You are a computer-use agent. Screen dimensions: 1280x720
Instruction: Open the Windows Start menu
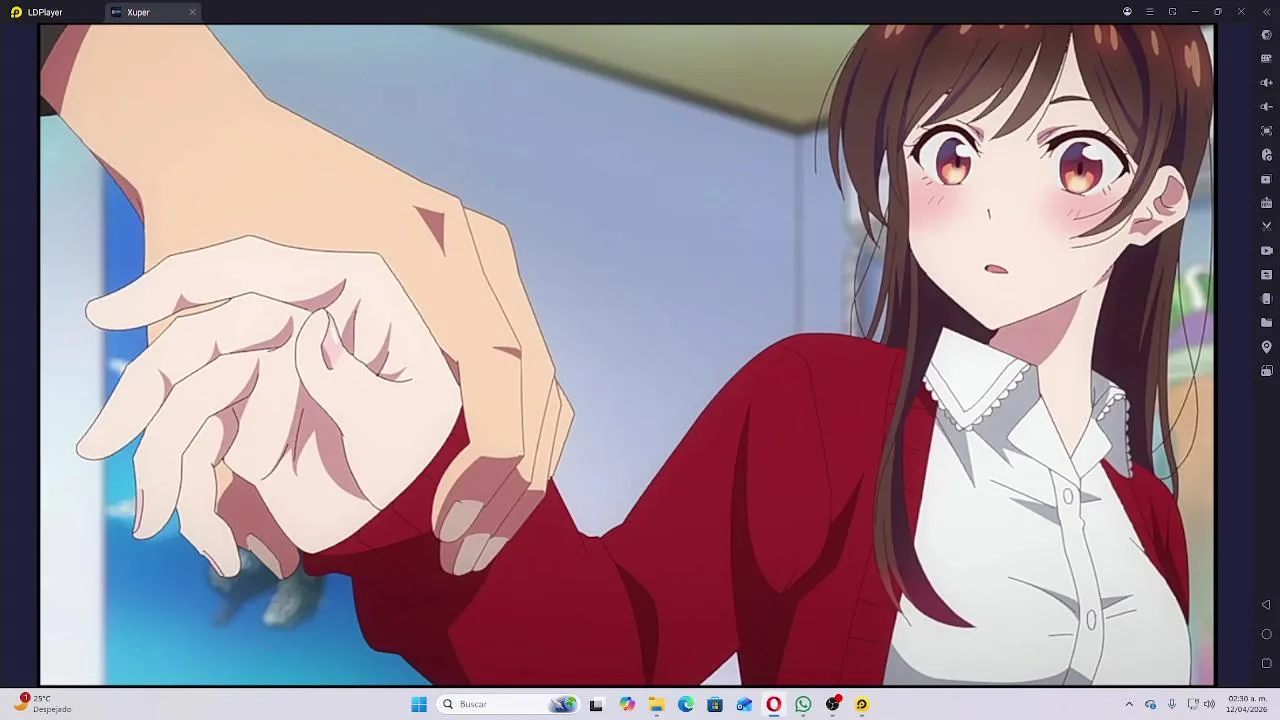pos(419,704)
